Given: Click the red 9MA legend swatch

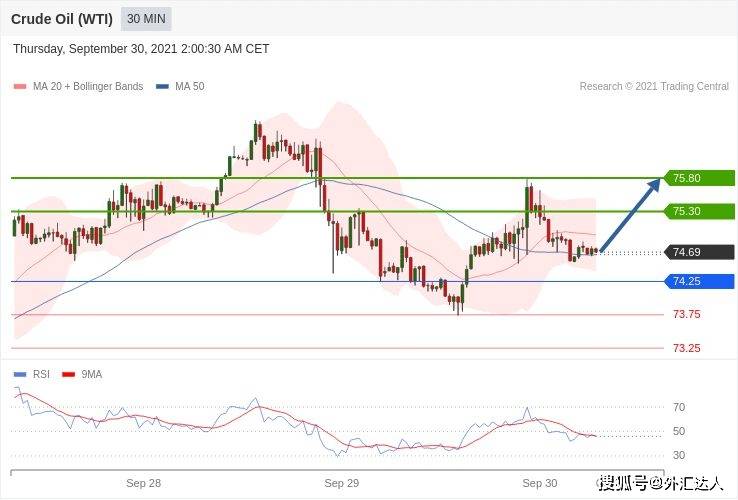Looking at the screenshot, I should pyautogui.click(x=69, y=375).
